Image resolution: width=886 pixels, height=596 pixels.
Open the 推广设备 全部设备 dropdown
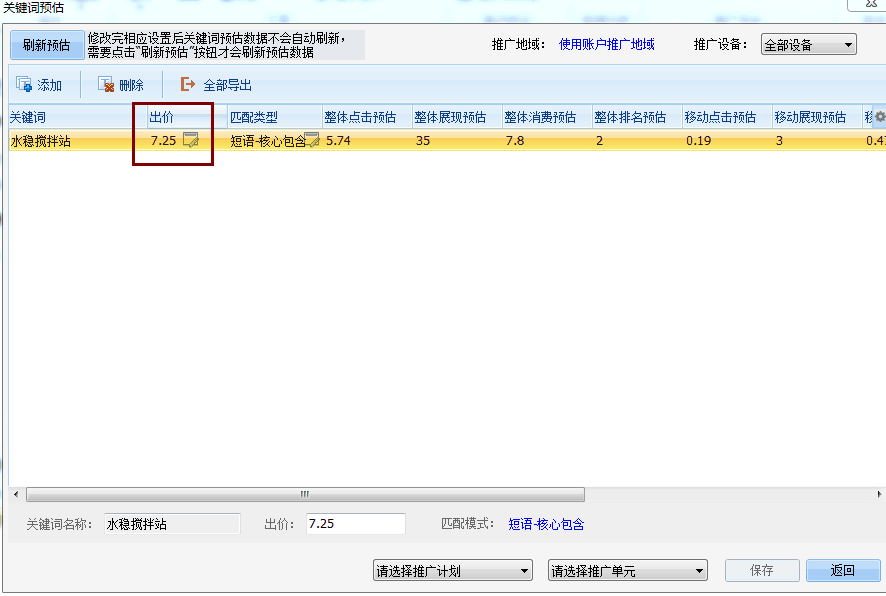[808, 44]
